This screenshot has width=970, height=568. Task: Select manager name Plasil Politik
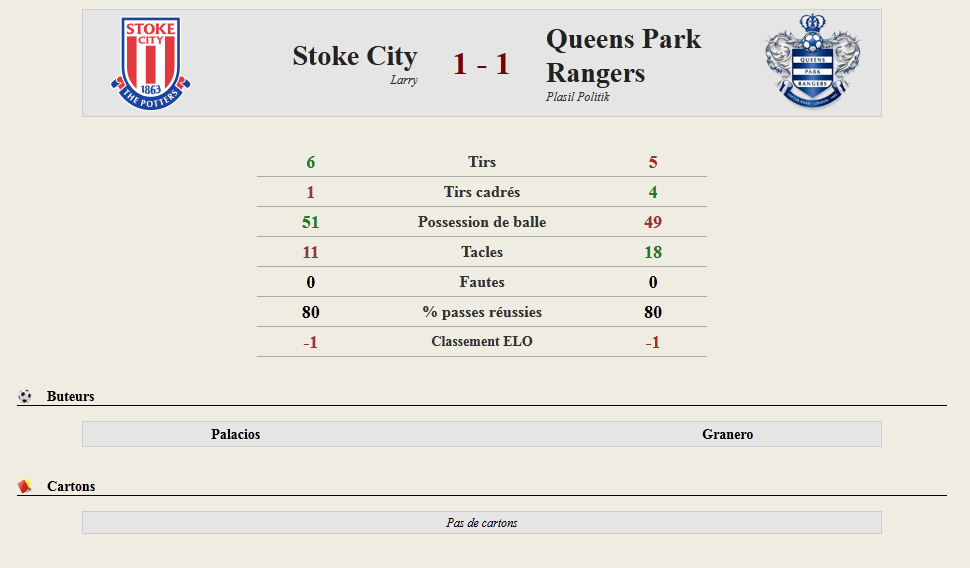[577, 97]
